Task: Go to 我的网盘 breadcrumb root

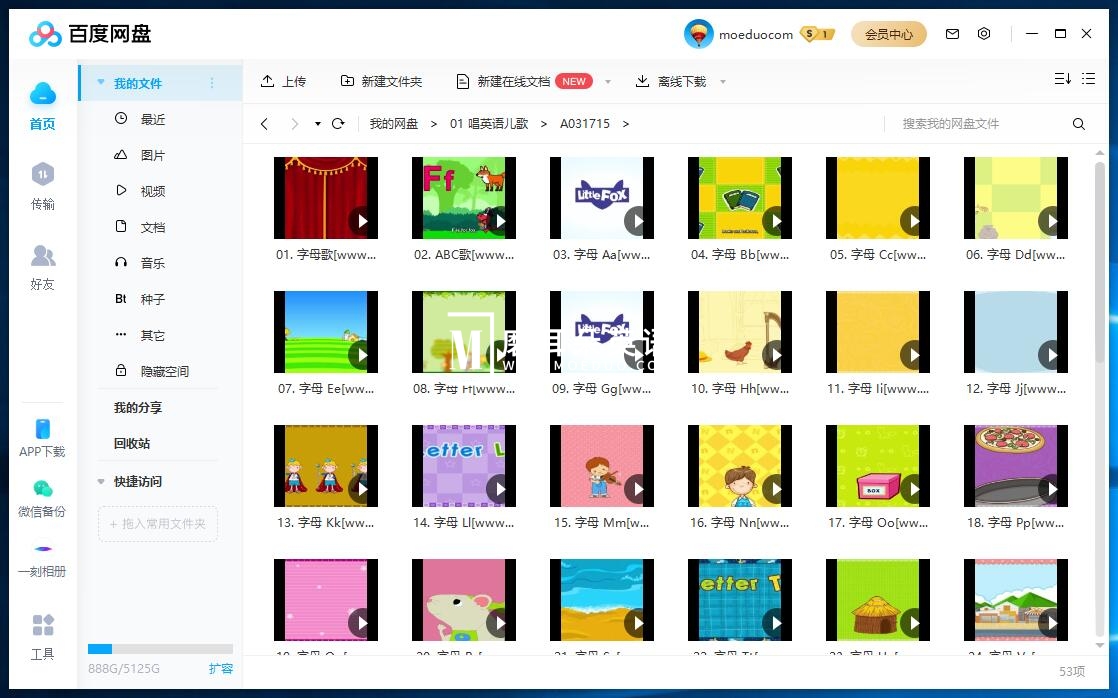Action: click(x=392, y=123)
